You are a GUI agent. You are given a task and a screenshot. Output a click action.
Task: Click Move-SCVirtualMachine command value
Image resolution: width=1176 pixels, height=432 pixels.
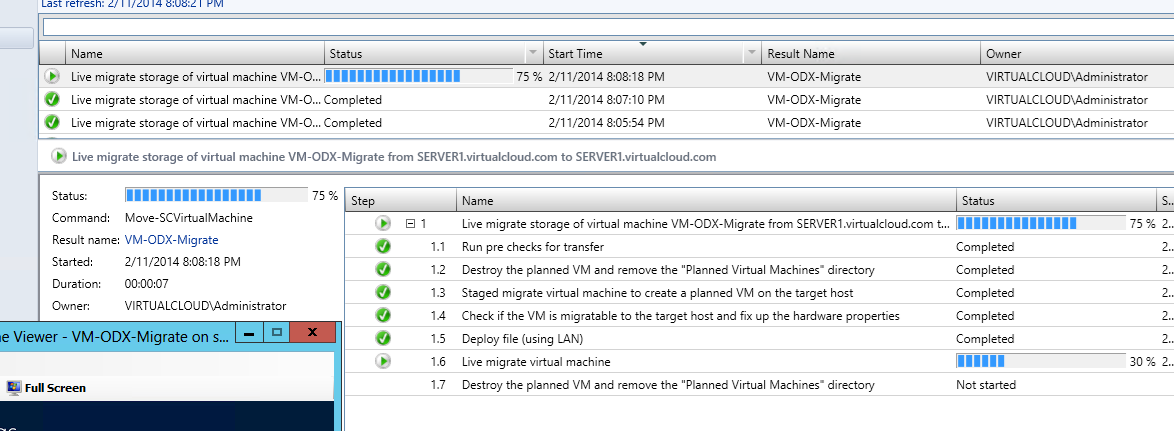pyautogui.click(x=188, y=218)
